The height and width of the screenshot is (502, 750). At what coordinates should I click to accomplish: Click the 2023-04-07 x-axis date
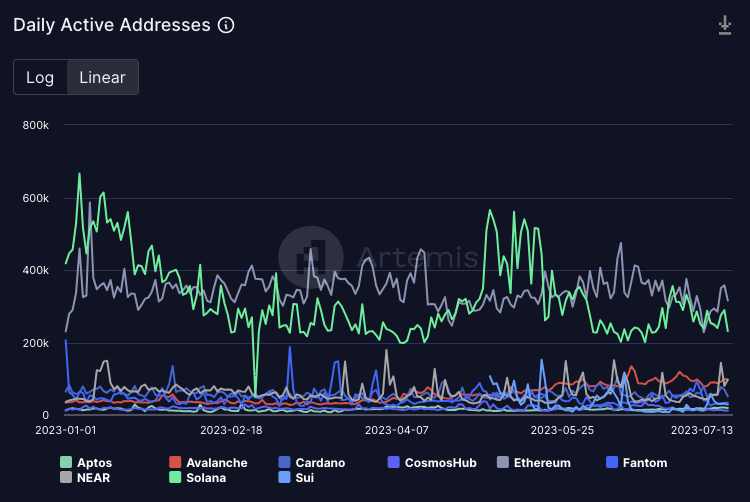[397, 430]
